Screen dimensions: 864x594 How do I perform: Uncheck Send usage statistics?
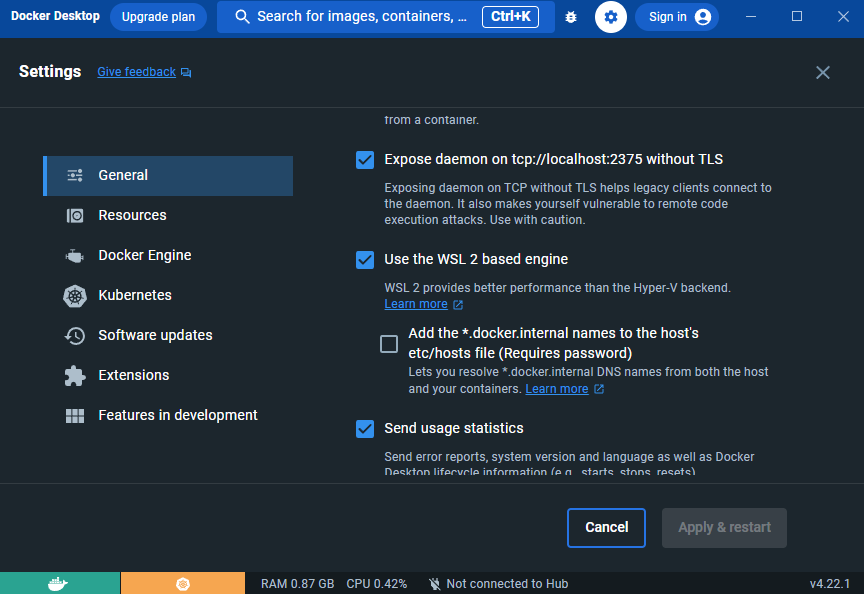(x=365, y=429)
